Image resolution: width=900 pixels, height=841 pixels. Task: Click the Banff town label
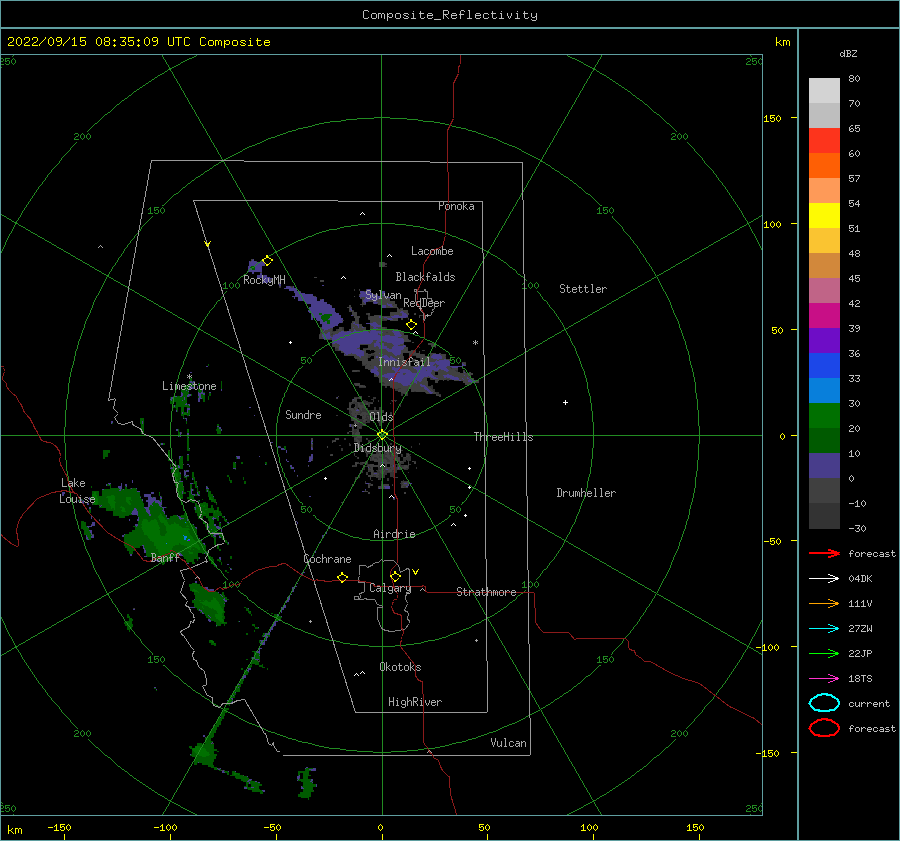(165, 557)
